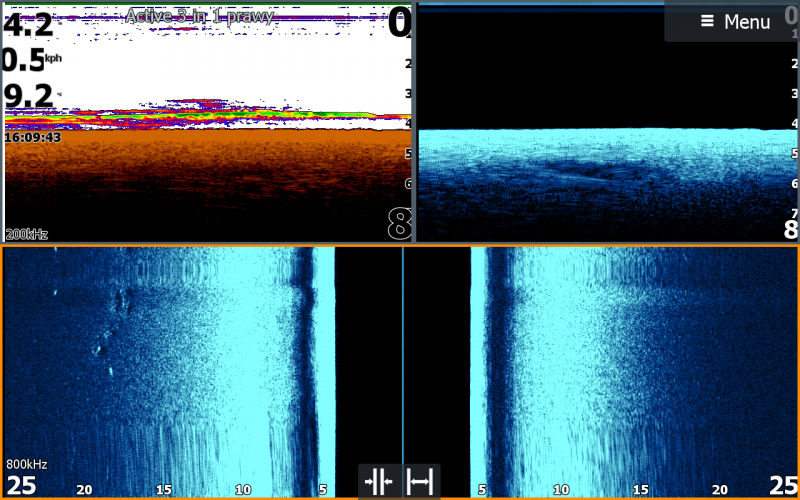The width and height of the screenshot is (800, 500).
Task: Click the sonar panel's upper range value 0
Action: [x=399, y=22]
